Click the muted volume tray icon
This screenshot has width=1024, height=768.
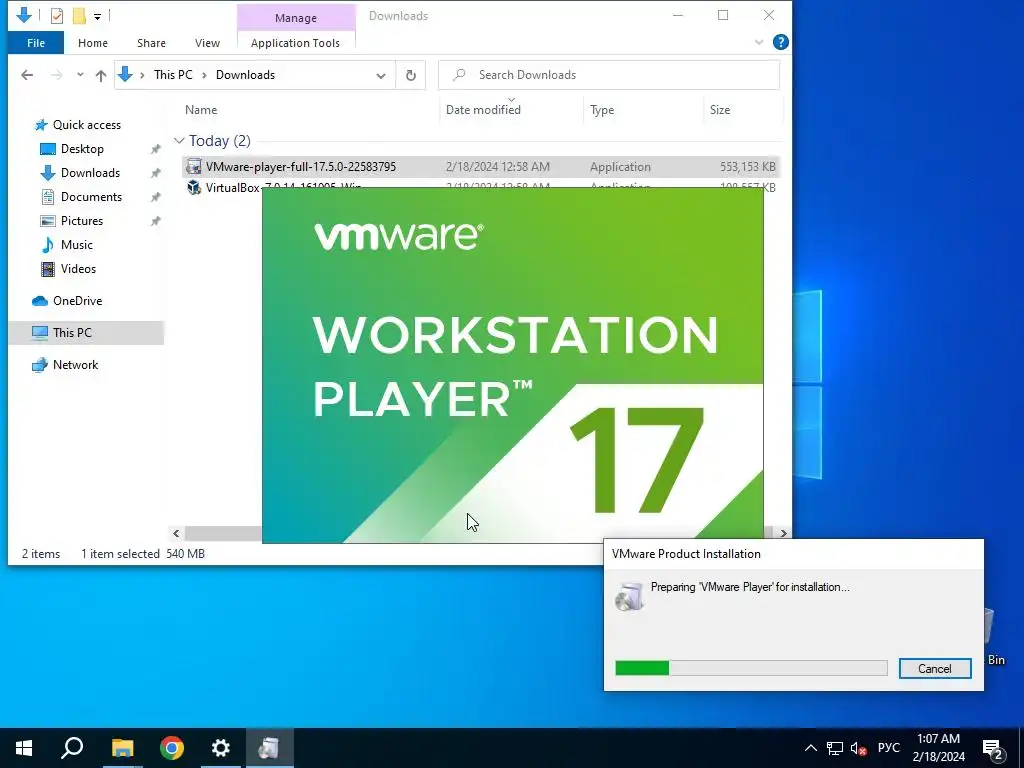point(859,748)
